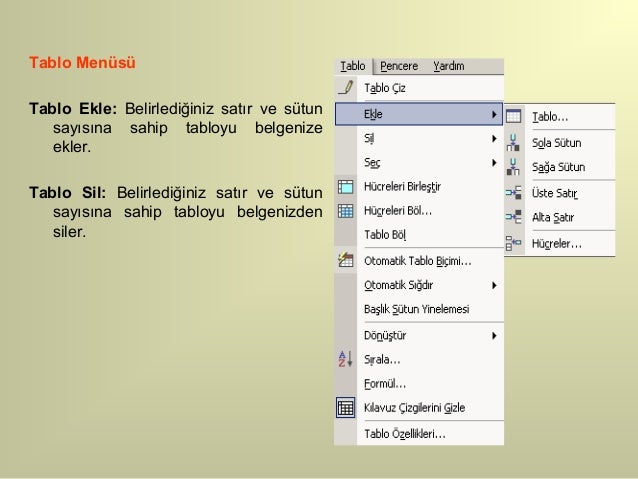
Task: Open the Yardım menu
Action: tap(448, 66)
